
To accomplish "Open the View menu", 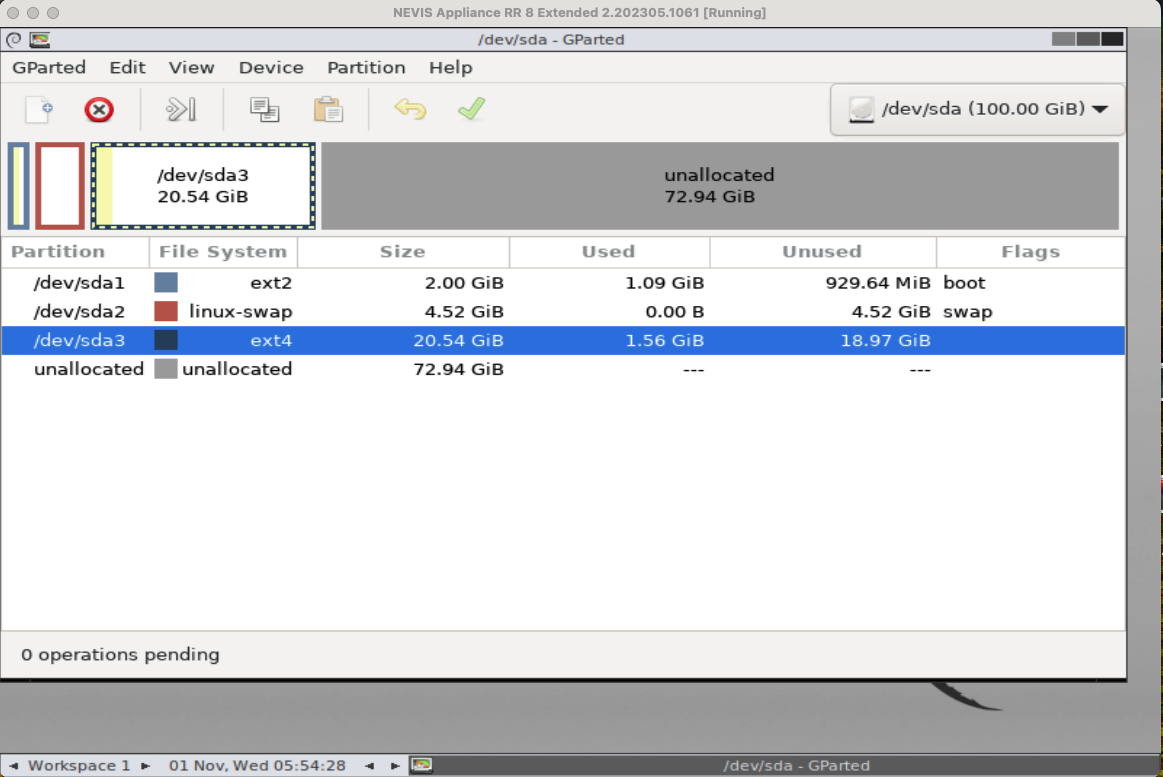I will (x=191, y=68).
